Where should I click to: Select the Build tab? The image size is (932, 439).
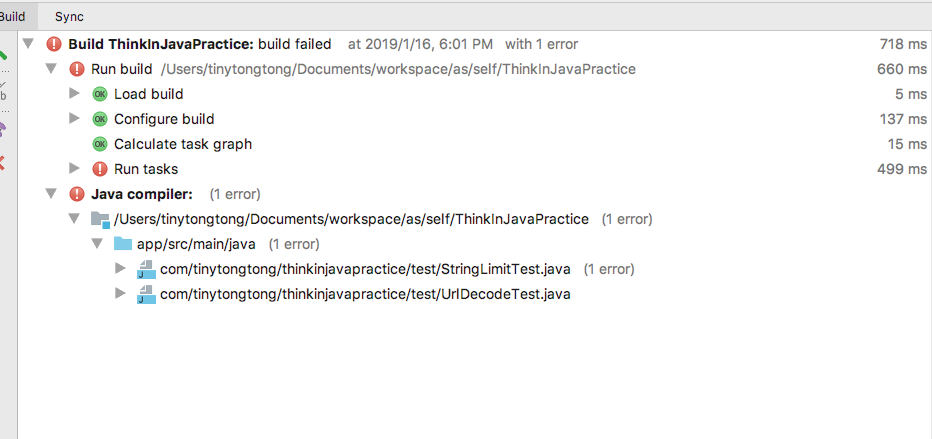[x=12, y=16]
